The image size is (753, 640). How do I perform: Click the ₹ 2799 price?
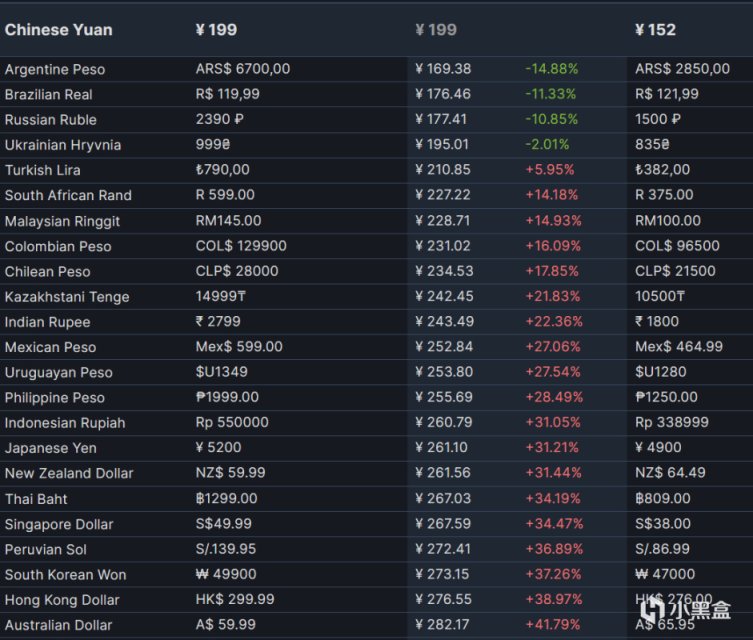(218, 321)
